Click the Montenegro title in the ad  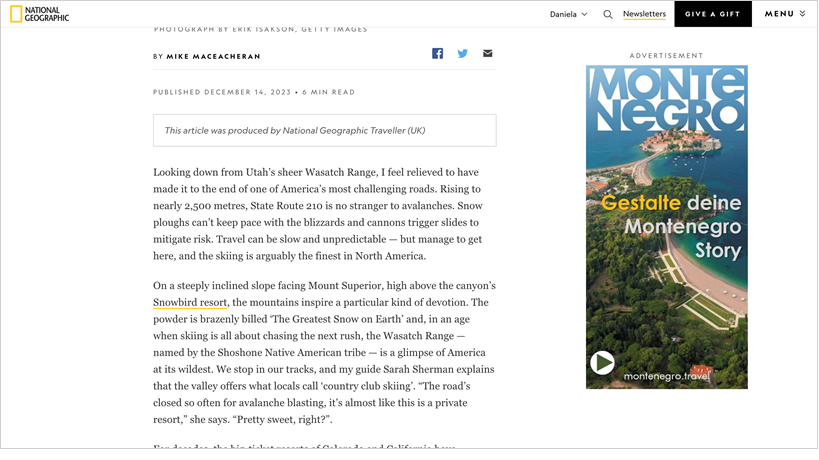pos(666,98)
